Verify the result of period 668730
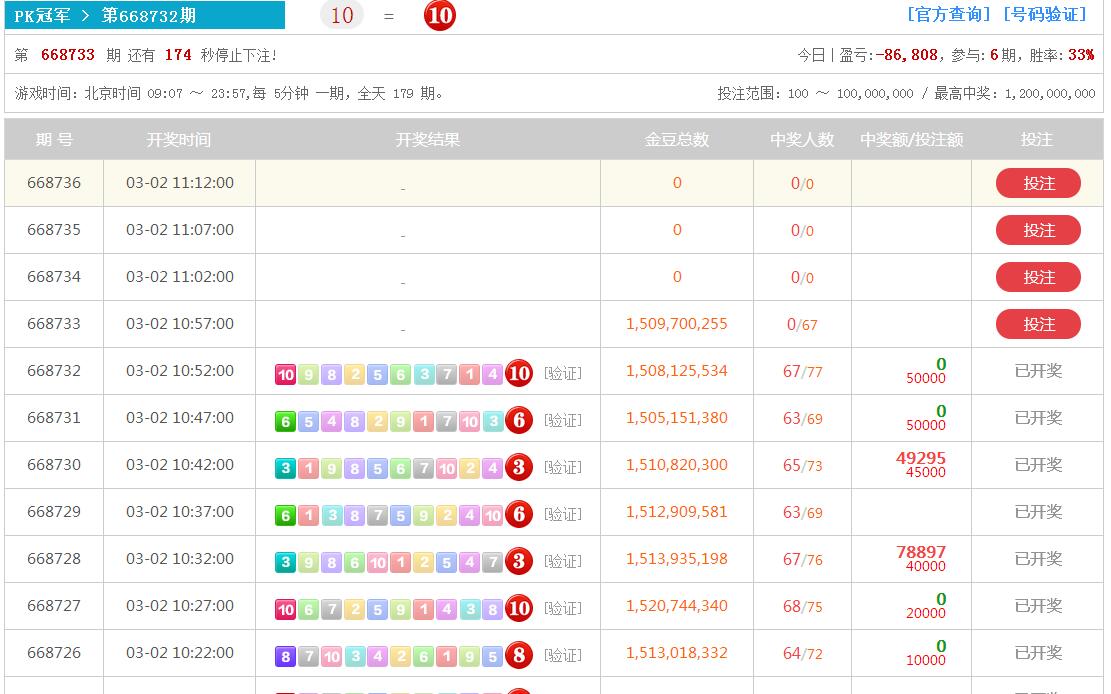Viewport: 1111px width, 694px height. (562, 467)
